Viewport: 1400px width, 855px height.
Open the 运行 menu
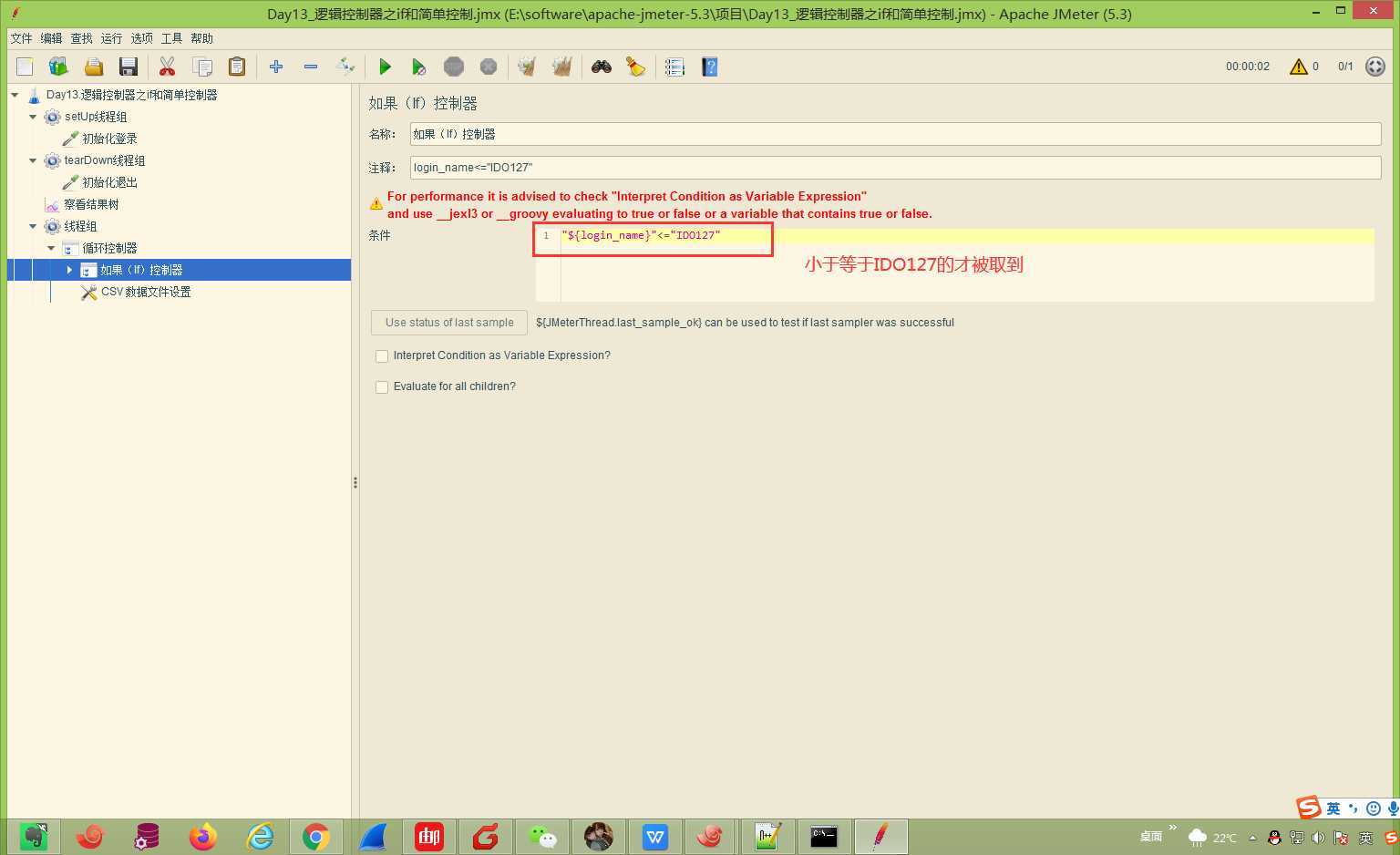(x=111, y=38)
